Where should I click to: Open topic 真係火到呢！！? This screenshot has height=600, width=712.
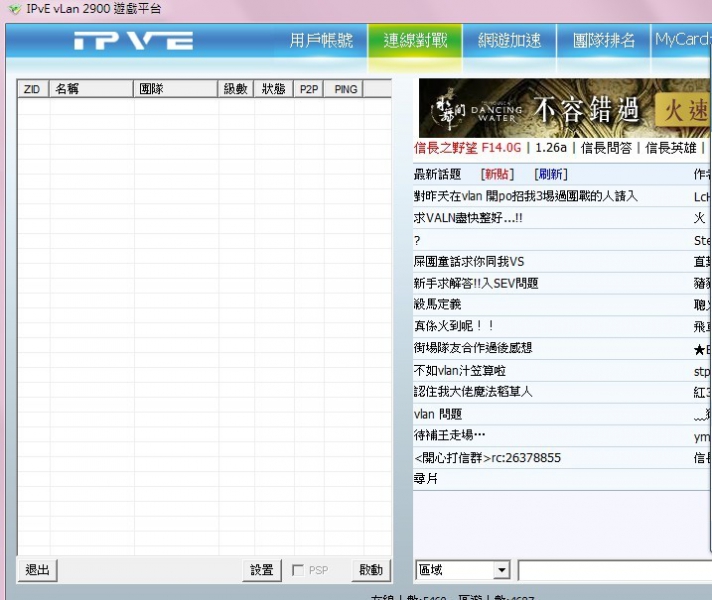454,326
